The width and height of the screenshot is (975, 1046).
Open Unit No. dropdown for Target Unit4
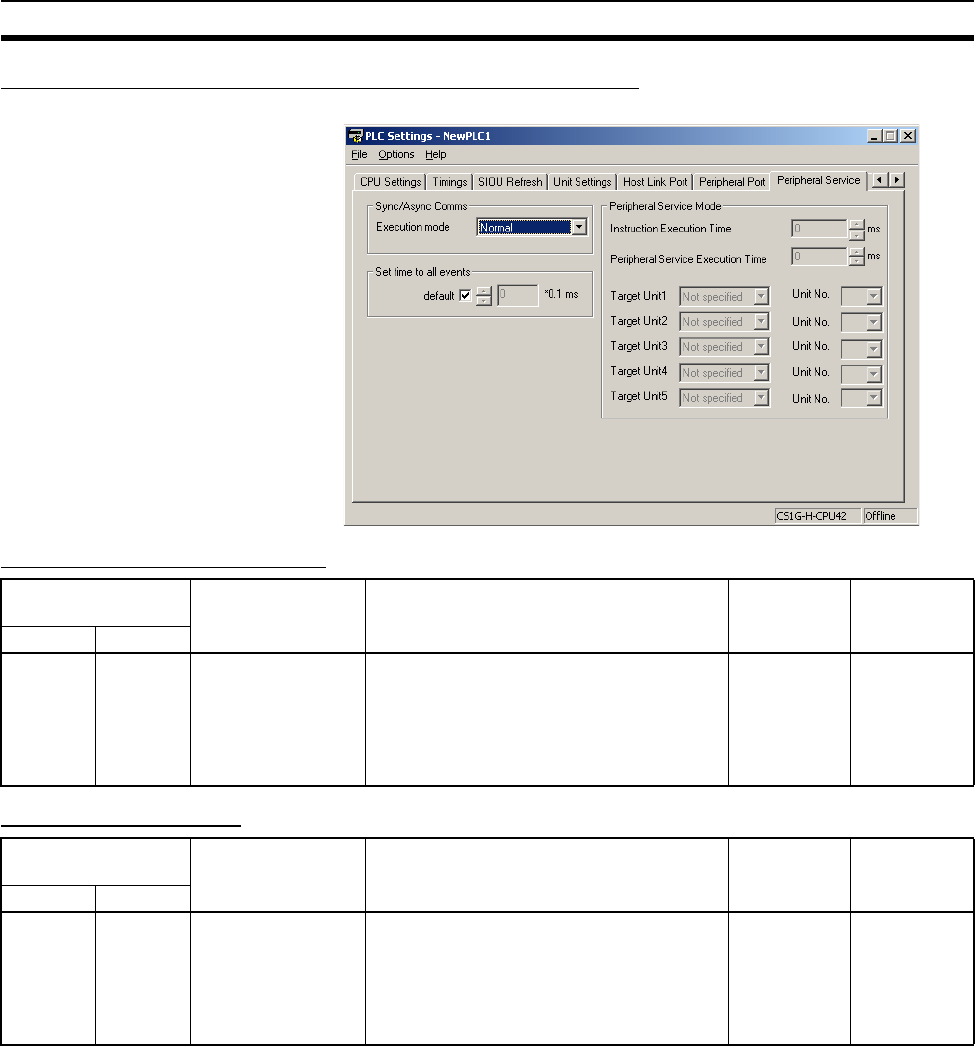[x=862, y=374]
